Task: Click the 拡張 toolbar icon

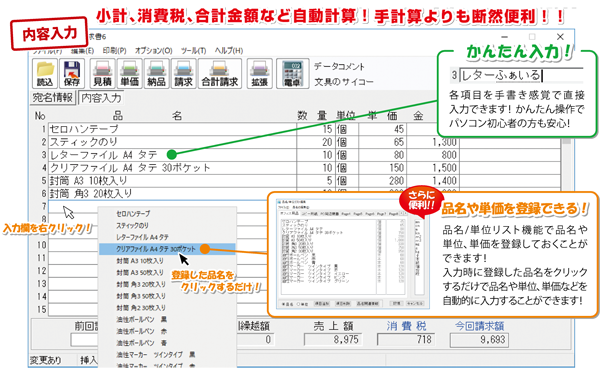Action: [259, 73]
